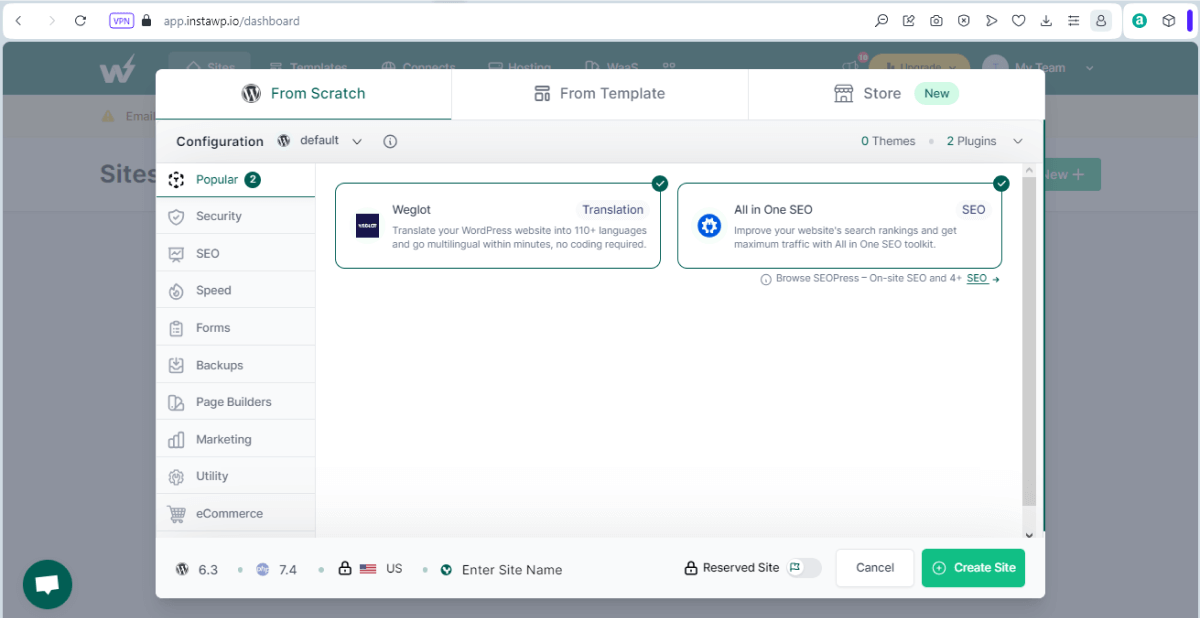Switch to the From Template tab
This screenshot has width=1200, height=618.
[600, 94]
